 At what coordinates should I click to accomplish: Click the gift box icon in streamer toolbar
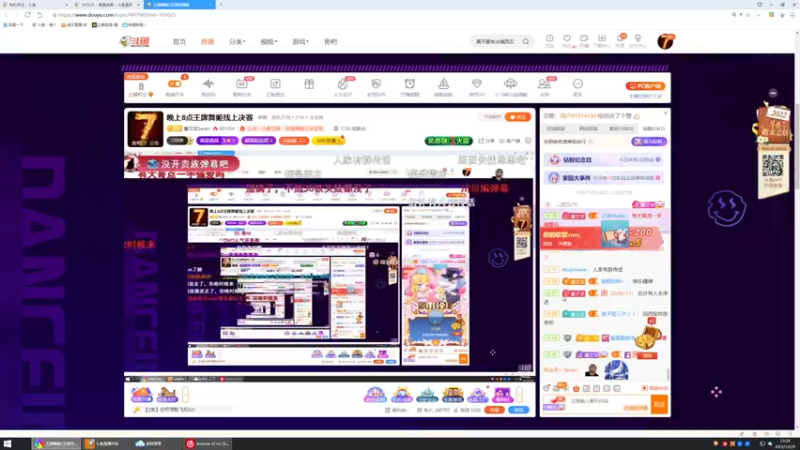309,84
